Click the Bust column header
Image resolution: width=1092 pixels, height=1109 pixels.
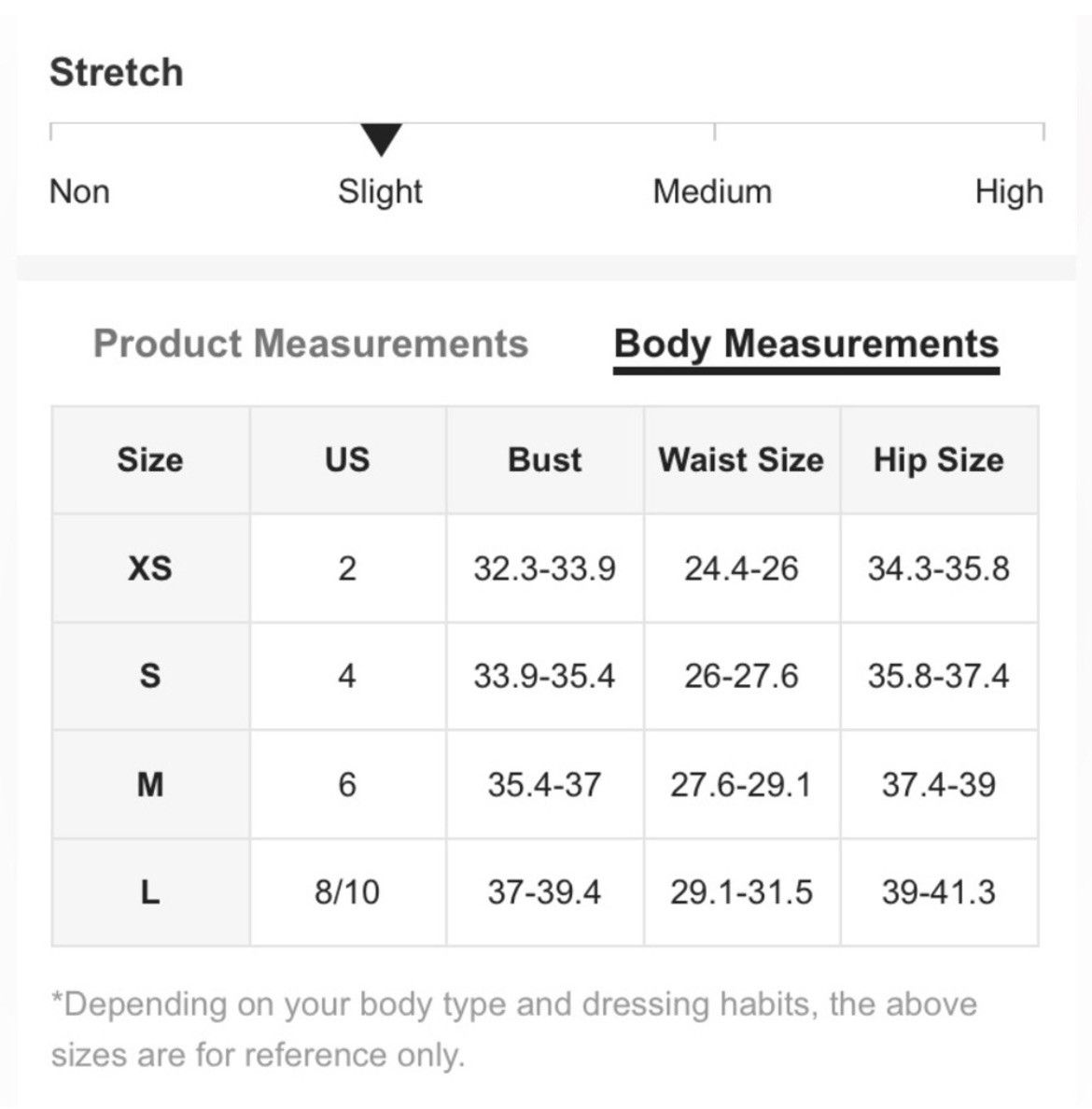545,459
